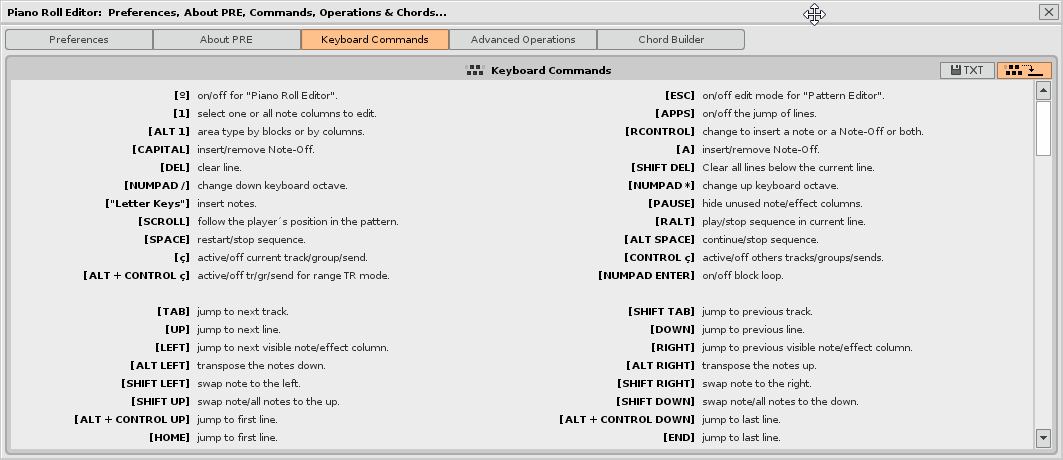This screenshot has width=1063, height=460.
Task: Click the Piano Roll Editor window title text
Action: coord(228,12)
